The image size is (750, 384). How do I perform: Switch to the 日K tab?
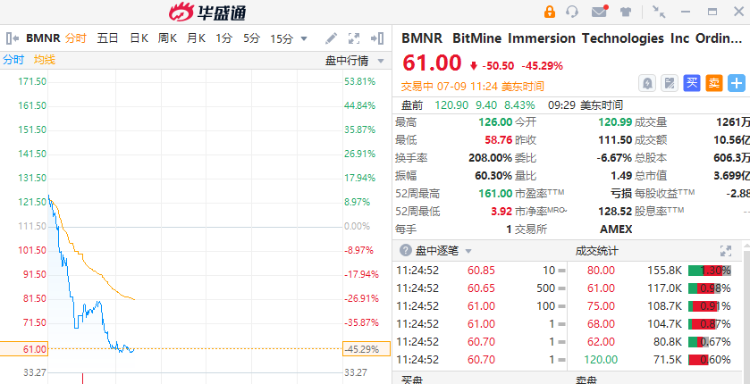pyautogui.click(x=139, y=38)
